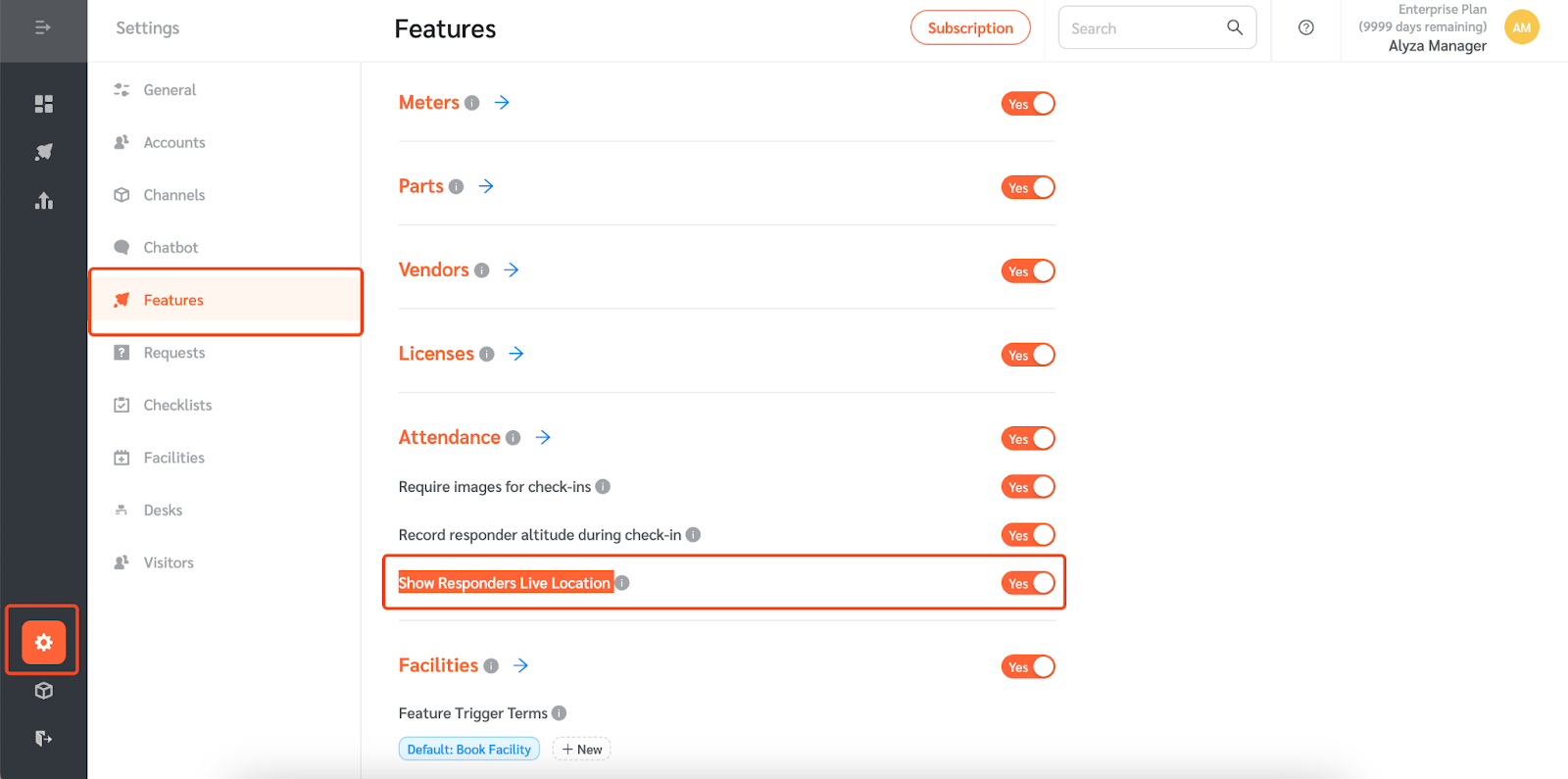1568x779 pixels.
Task: Open Parts settings via its arrow
Action: coord(486,186)
